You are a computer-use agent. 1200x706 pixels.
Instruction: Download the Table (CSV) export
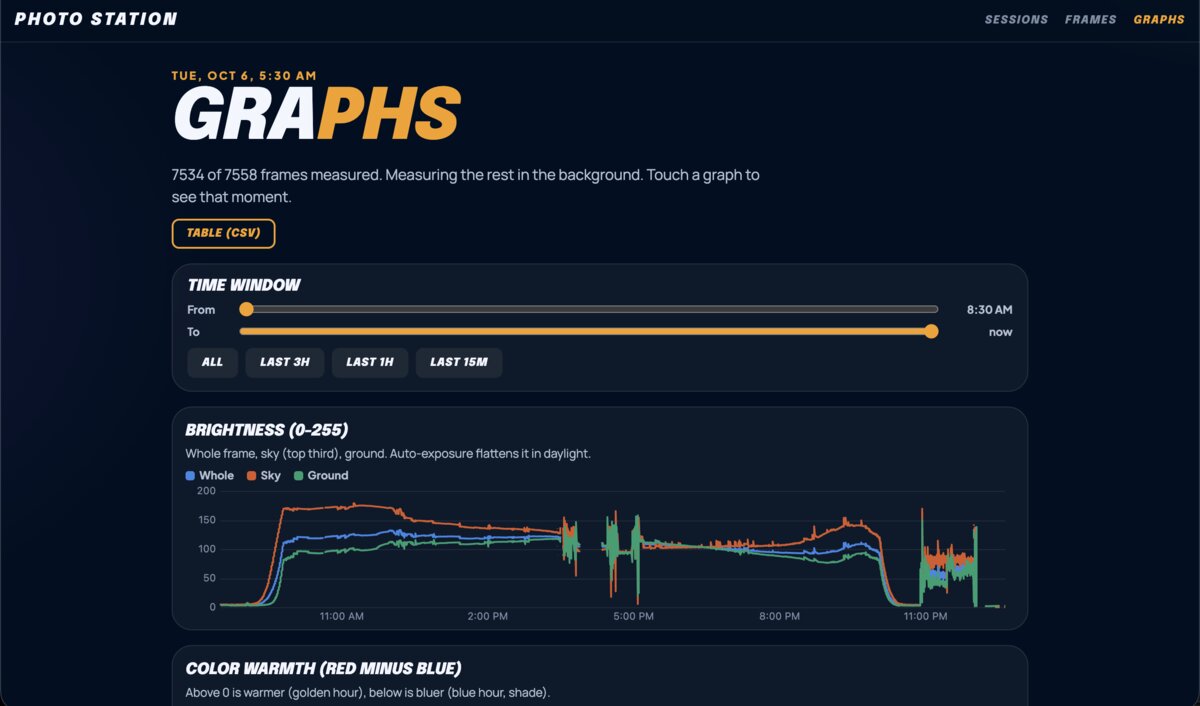pyautogui.click(x=223, y=233)
